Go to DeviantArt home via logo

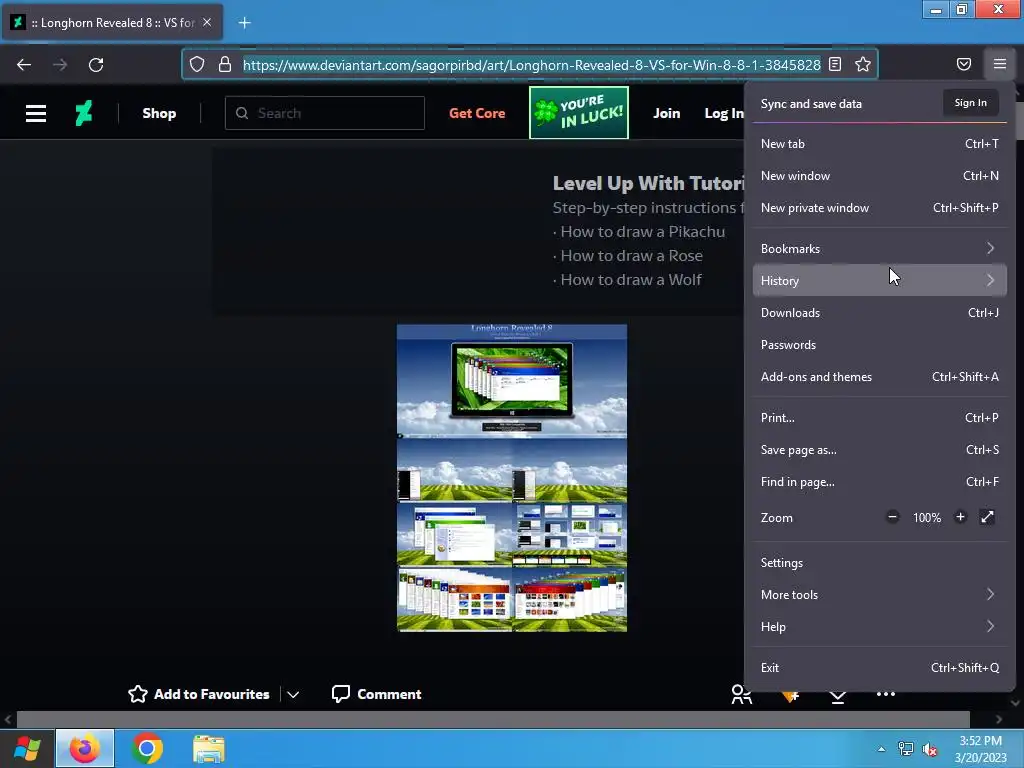(84, 113)
